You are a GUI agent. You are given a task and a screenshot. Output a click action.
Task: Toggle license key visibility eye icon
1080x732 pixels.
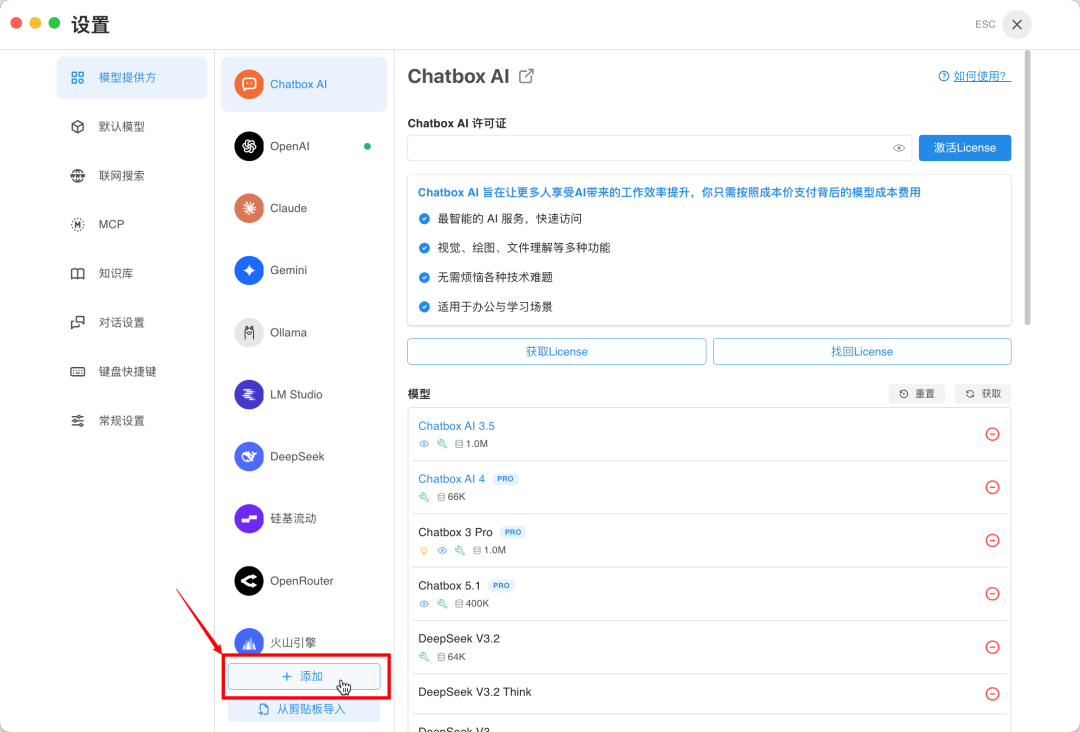899,148
